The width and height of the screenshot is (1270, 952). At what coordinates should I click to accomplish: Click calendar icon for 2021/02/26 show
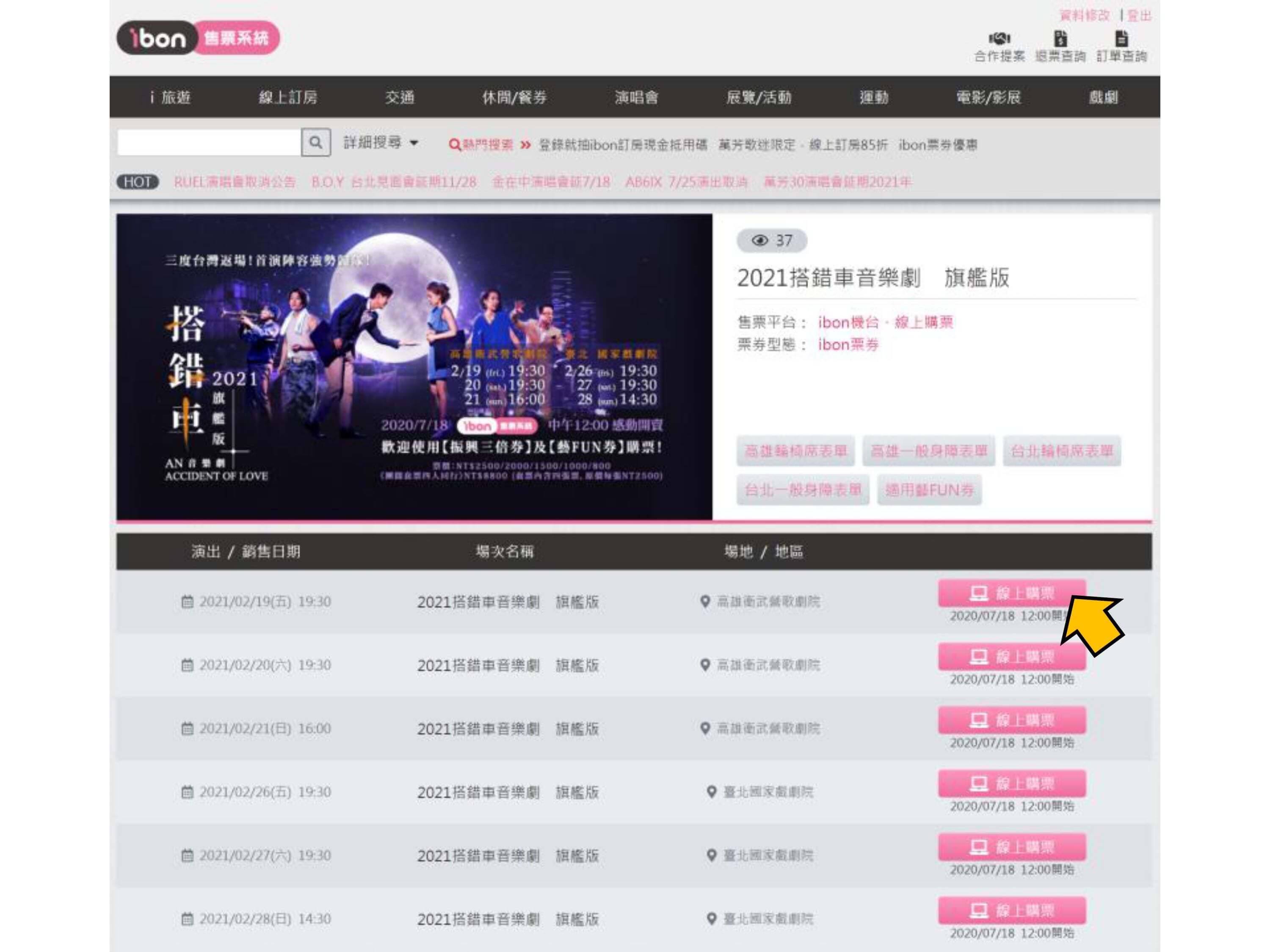tap(187, 792)
